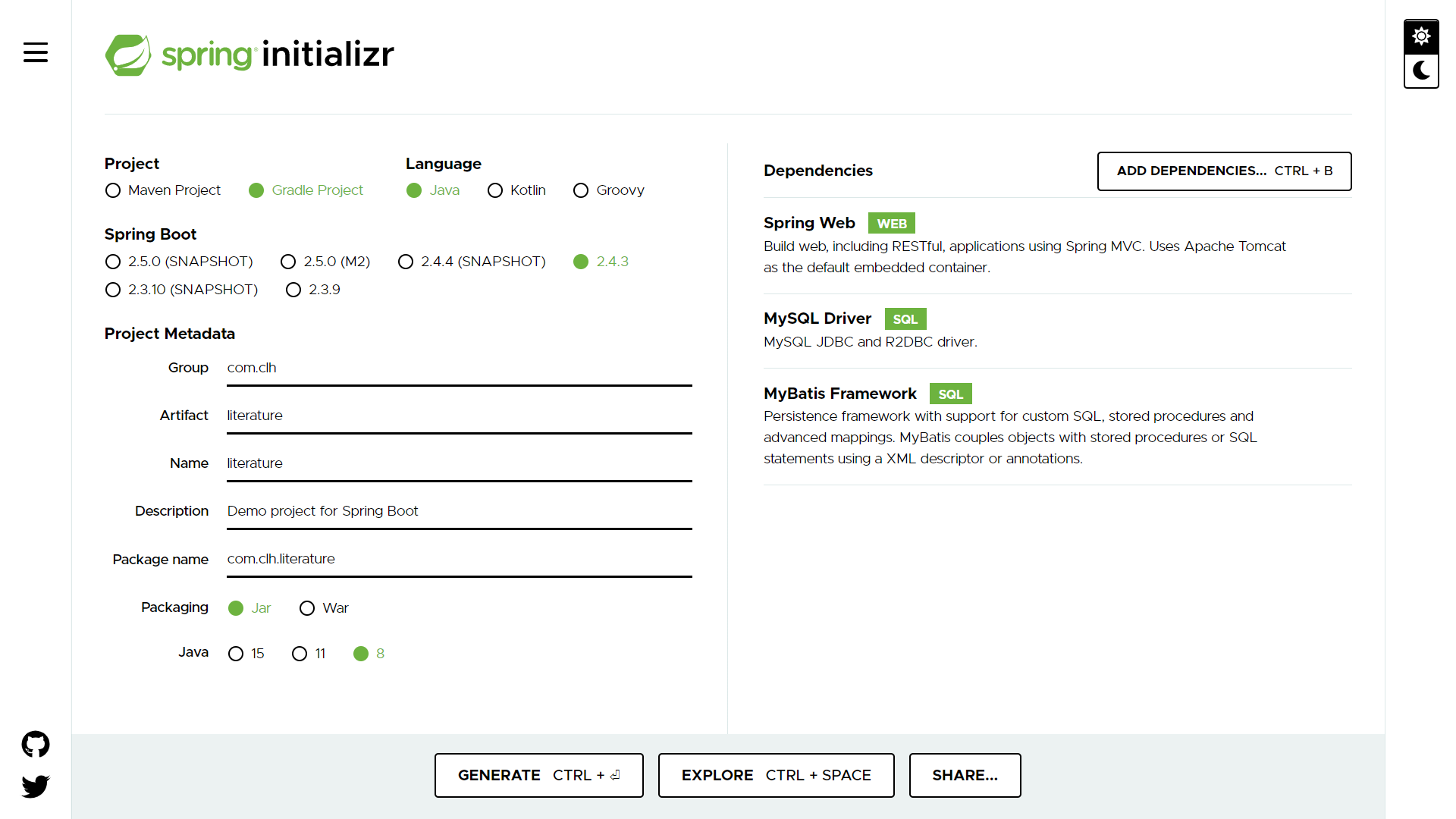Select Maven Project radio option

click(113, 190)
